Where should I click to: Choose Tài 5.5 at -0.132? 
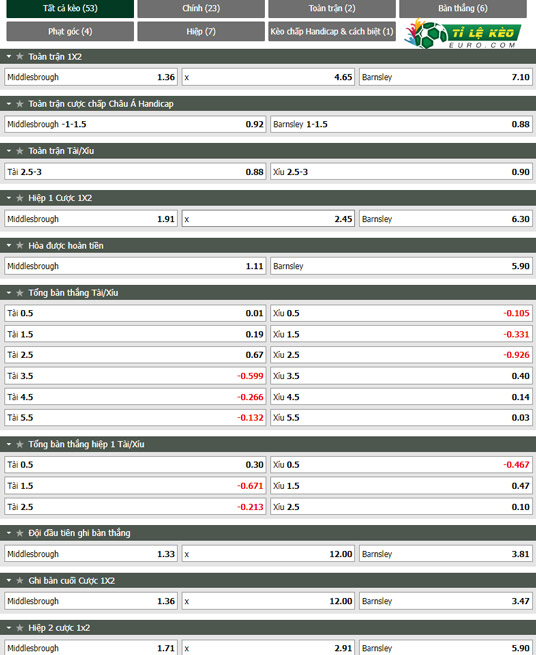[135, 418]
